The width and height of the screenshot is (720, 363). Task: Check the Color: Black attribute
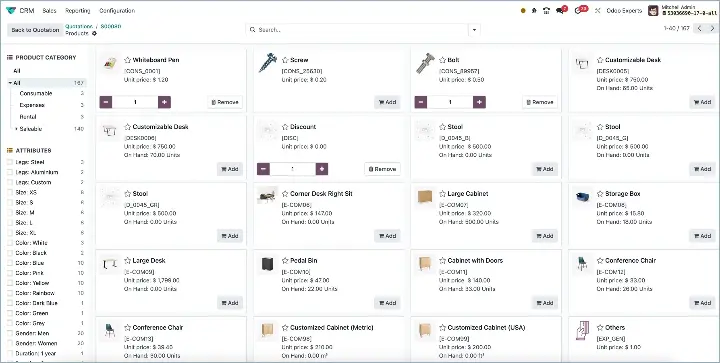10,253
